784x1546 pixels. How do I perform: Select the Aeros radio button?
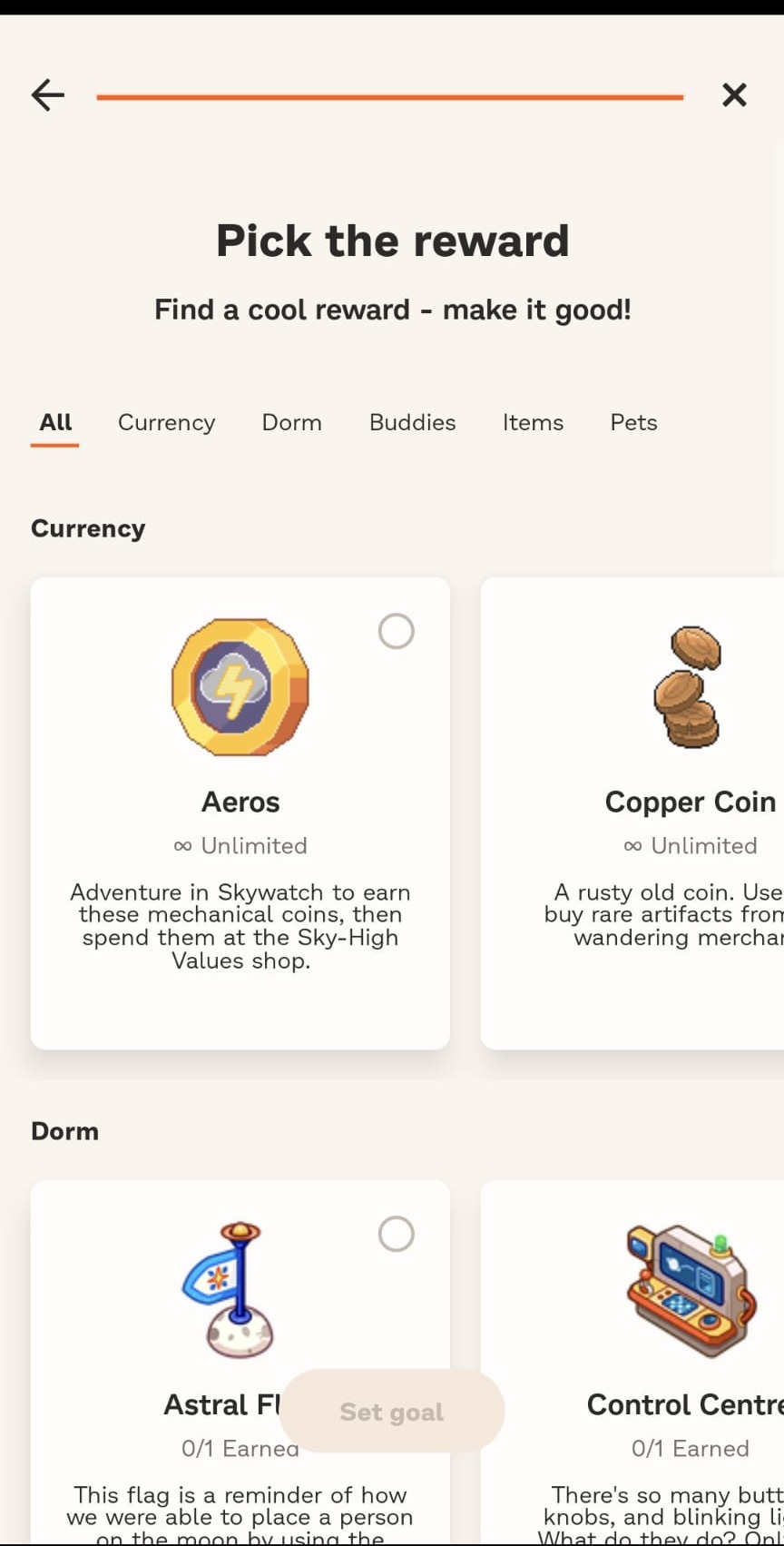point(396,631)
